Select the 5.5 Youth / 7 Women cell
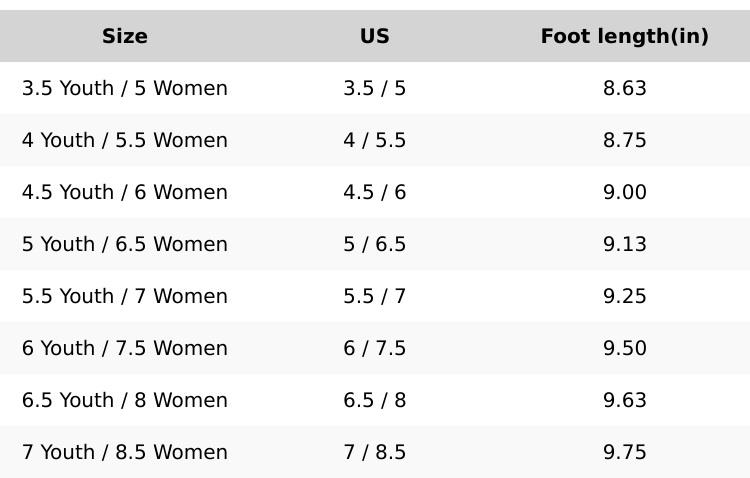This screenshot has height=478, width=750. [125, 297]
